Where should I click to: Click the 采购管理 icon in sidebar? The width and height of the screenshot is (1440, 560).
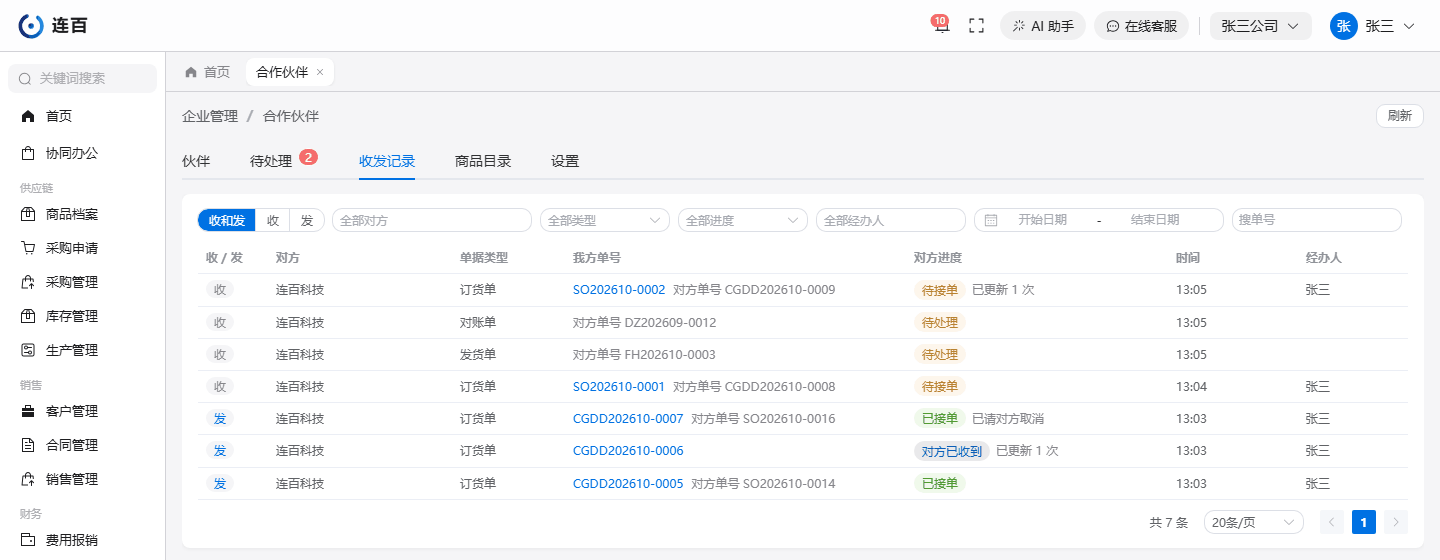(x=28, y=282)
